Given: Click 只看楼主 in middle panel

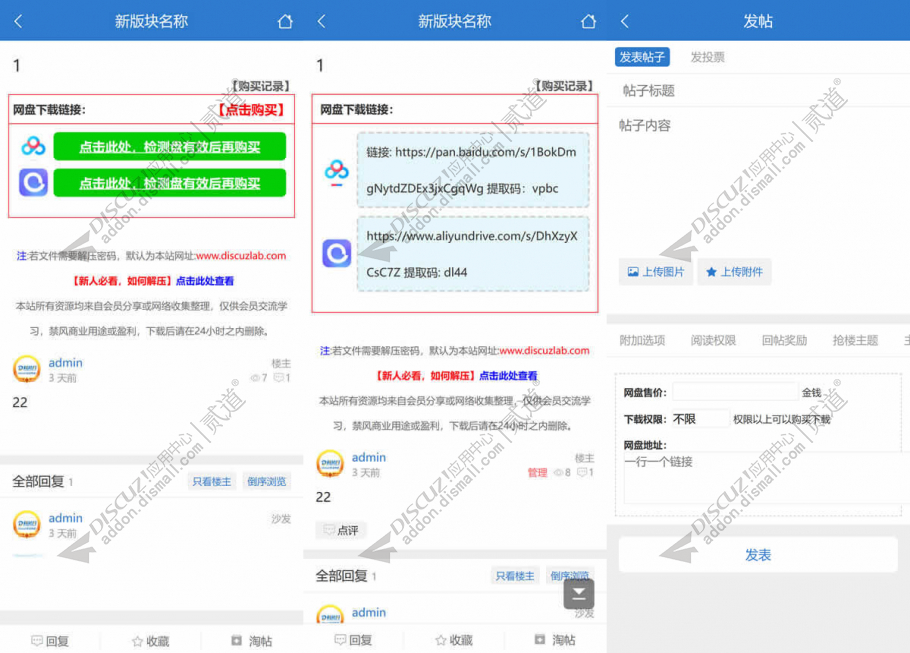Looking at the screenshot, I should (515, 576).
